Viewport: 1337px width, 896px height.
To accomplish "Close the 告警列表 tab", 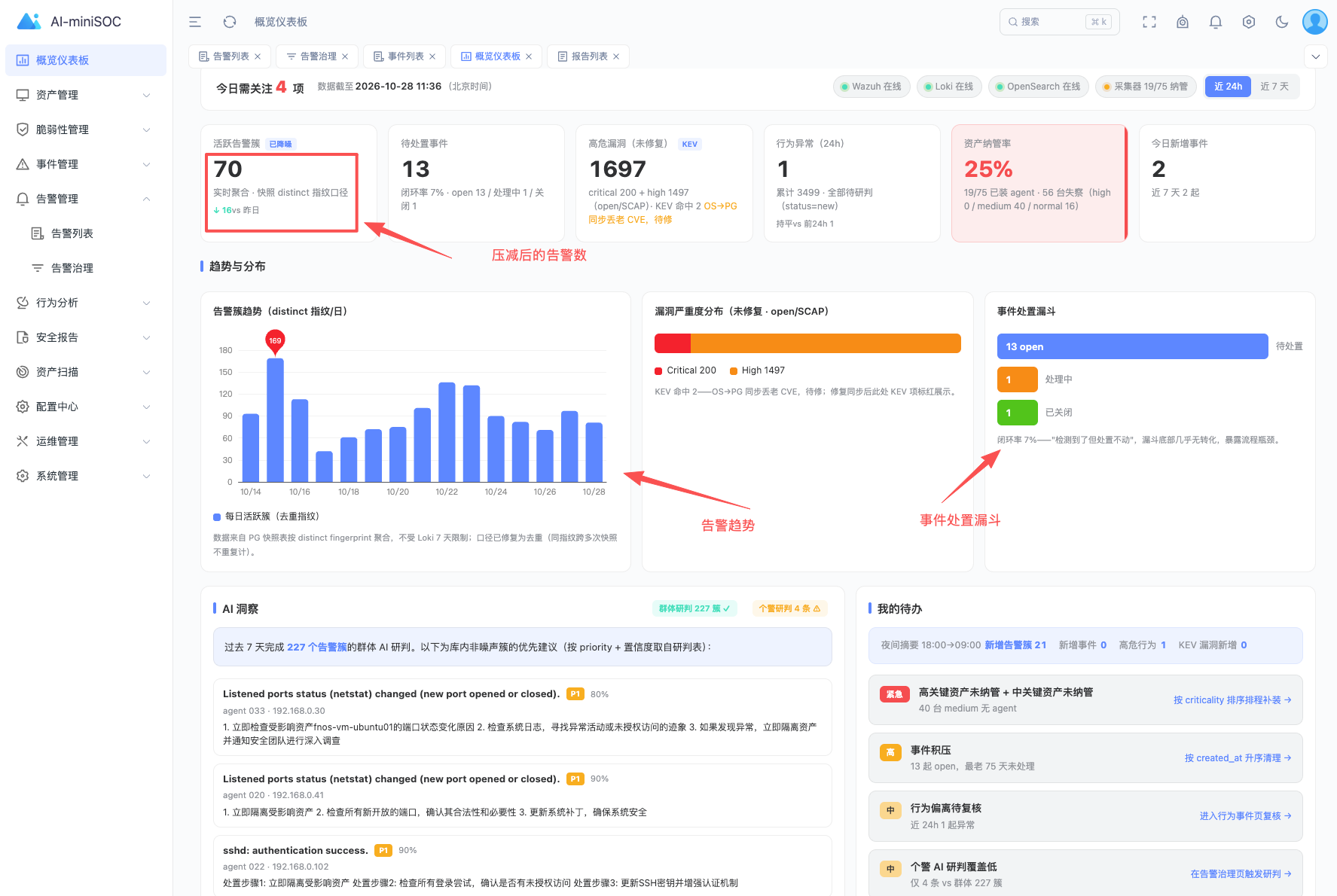I will (258, 56).
